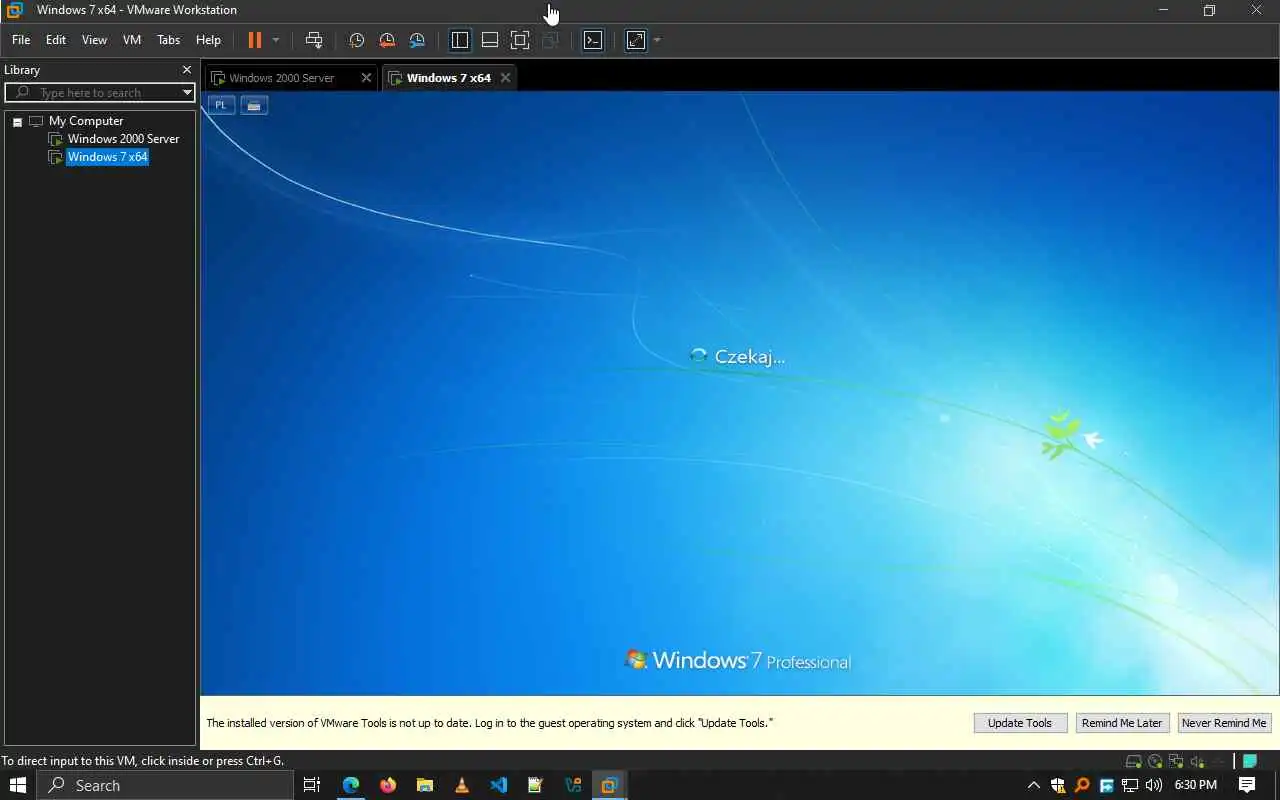This screenshot has width=1280, height=800.
Task: Click the VMware Workstation taskbar icon
Action: pos(609,785)
